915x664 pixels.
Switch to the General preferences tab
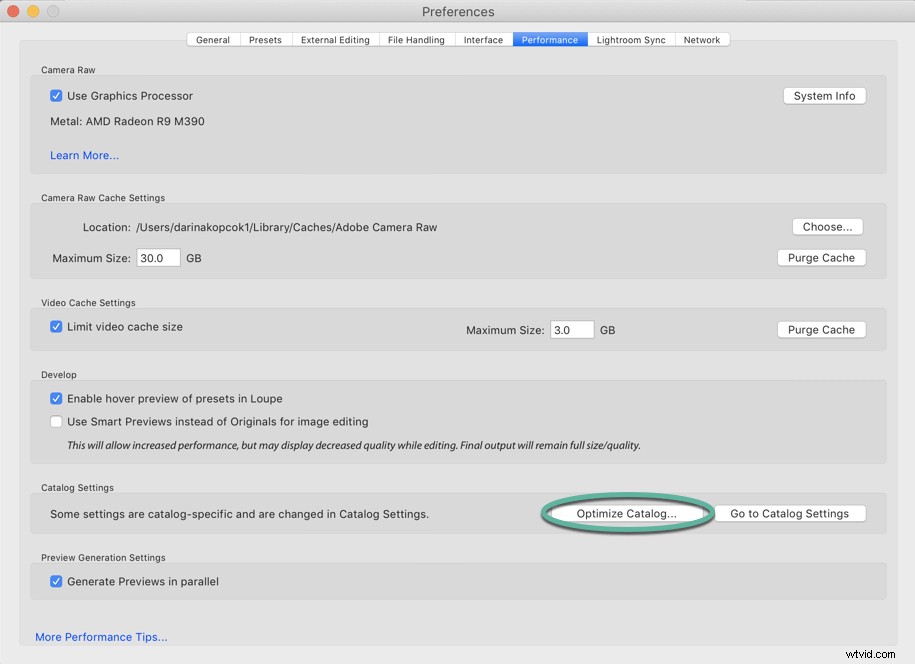click(x=212, y=39)
